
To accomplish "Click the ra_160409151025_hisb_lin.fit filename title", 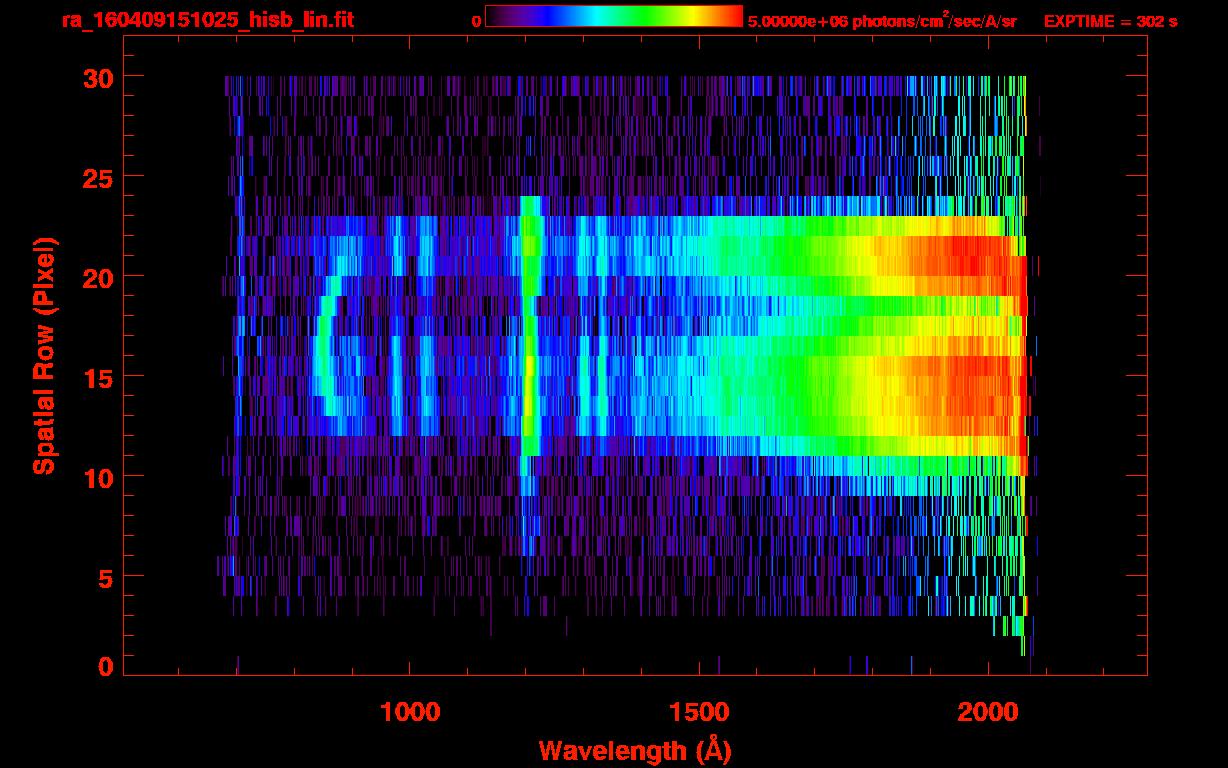I will click(x=206, y=20).
